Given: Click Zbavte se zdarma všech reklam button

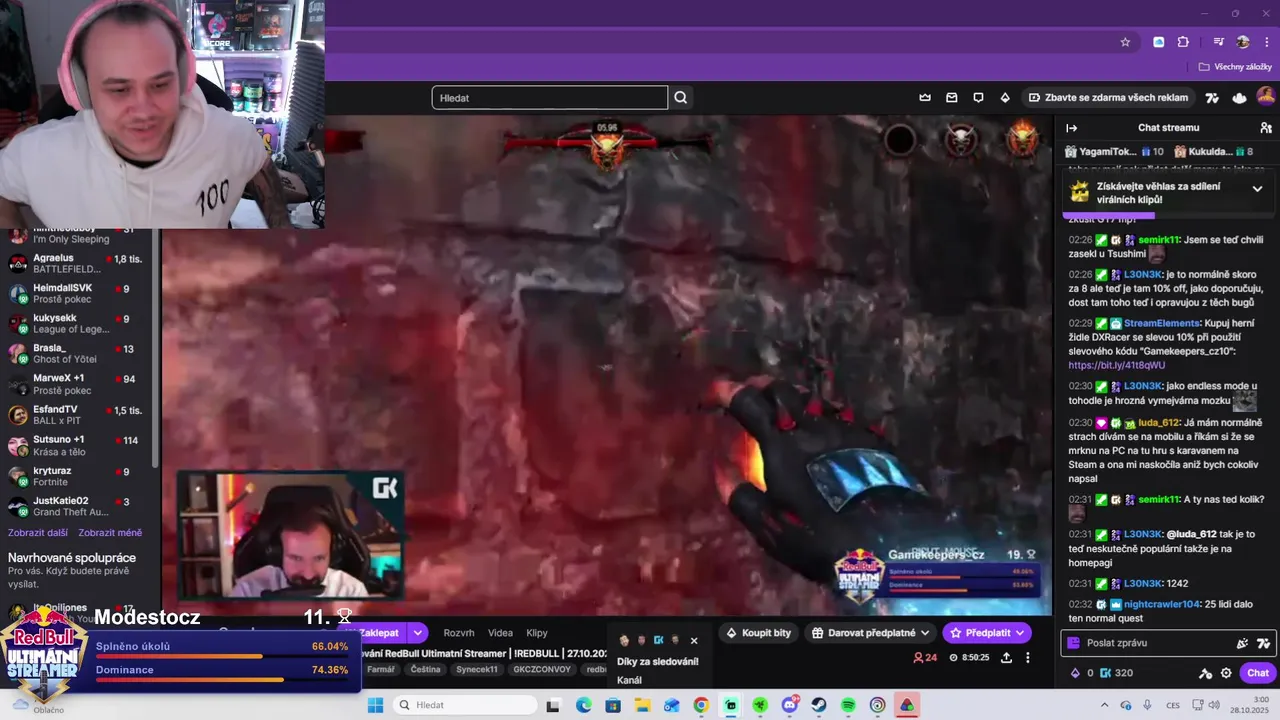Looking at the screenshot, I should point(1109,97).
